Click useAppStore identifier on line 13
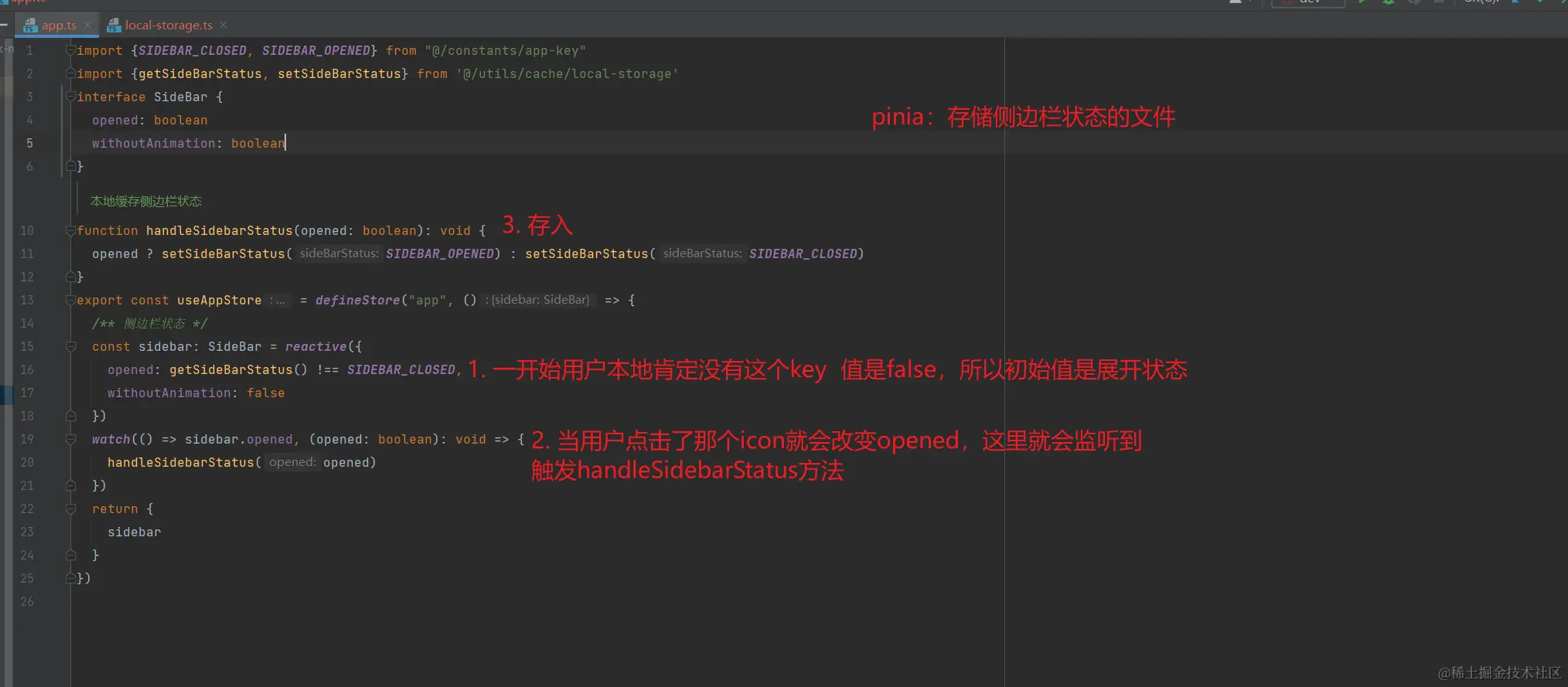 point(220,300)
